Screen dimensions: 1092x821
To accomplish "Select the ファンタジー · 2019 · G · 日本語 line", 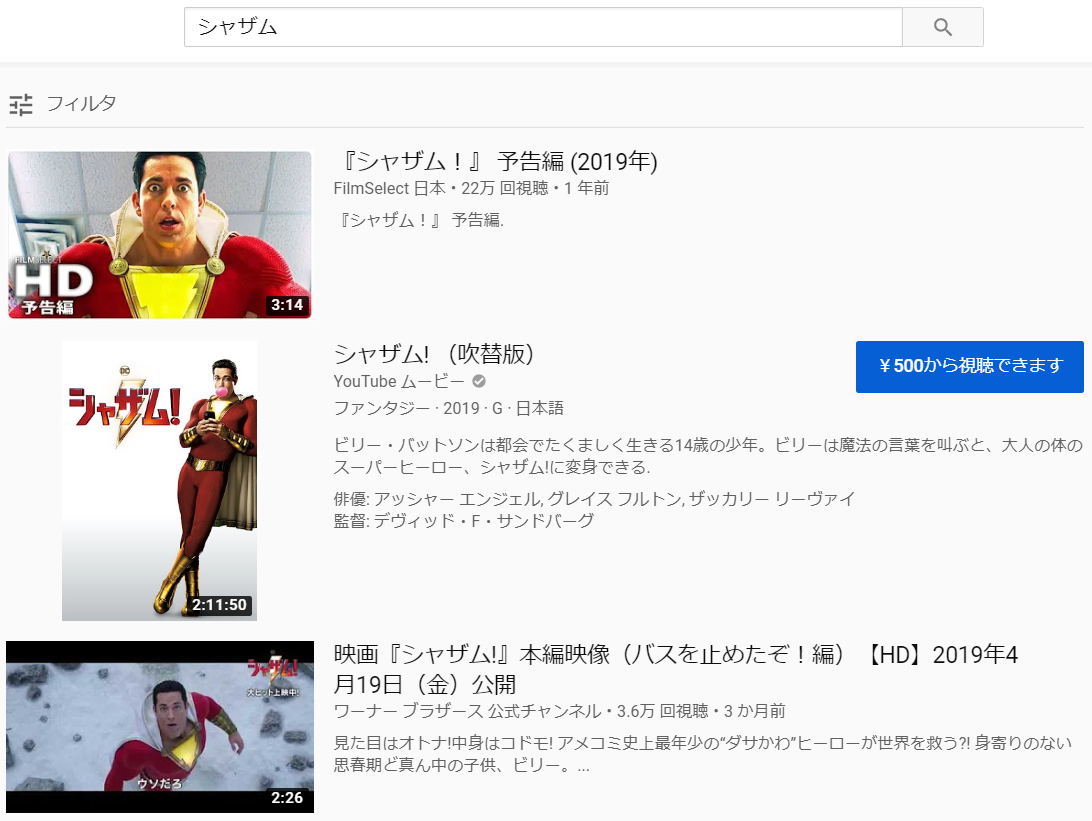I will (x=448, y=408).
